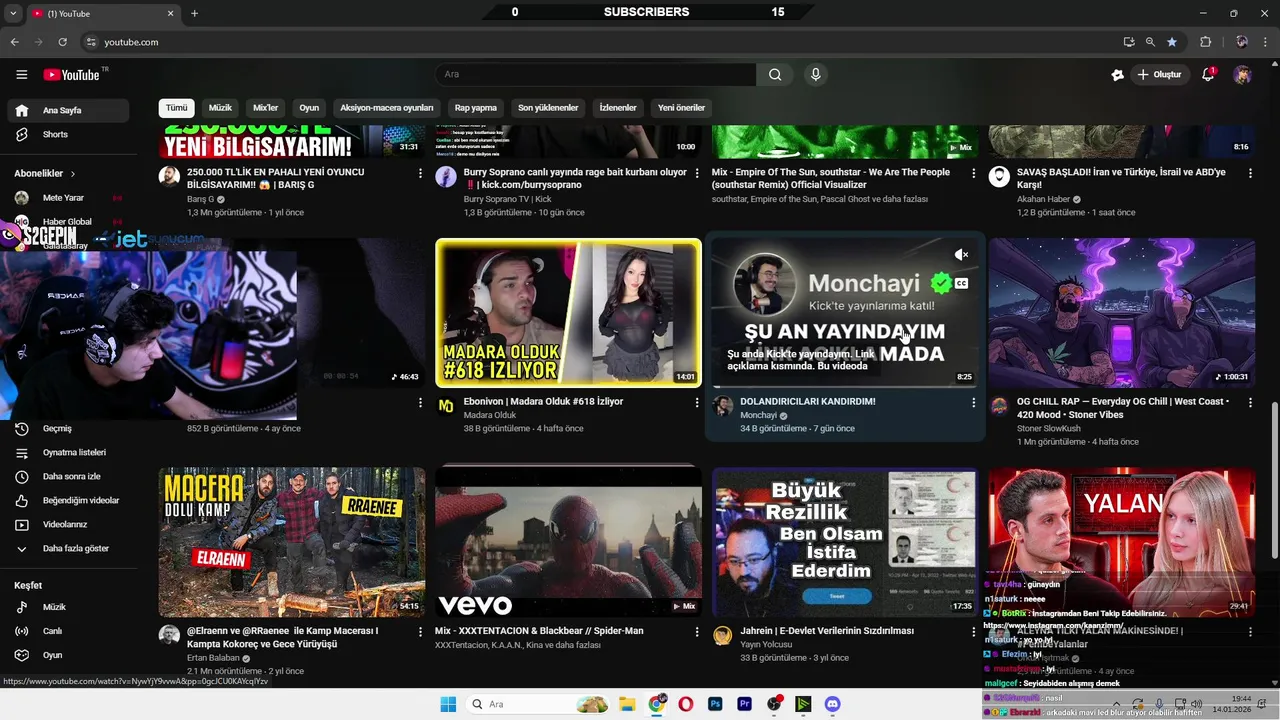Open Haber Global subscription channel
Viewport: 1280px width, 720px height.
pos(65,221)
